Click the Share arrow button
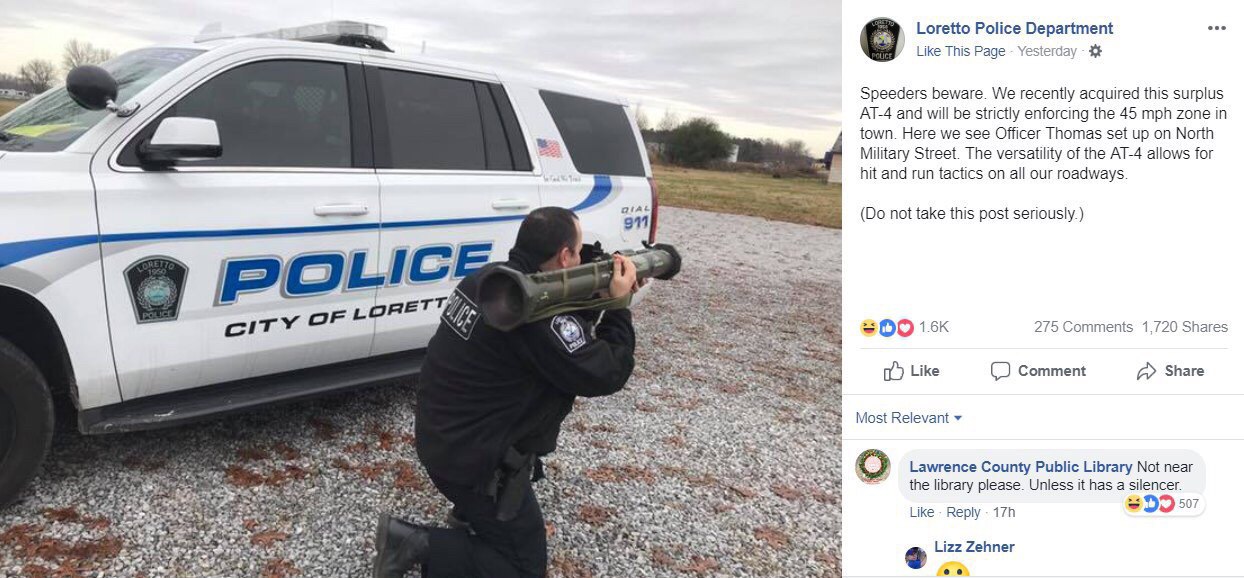The image size is (1244, 578). [x=1170, y=371]
